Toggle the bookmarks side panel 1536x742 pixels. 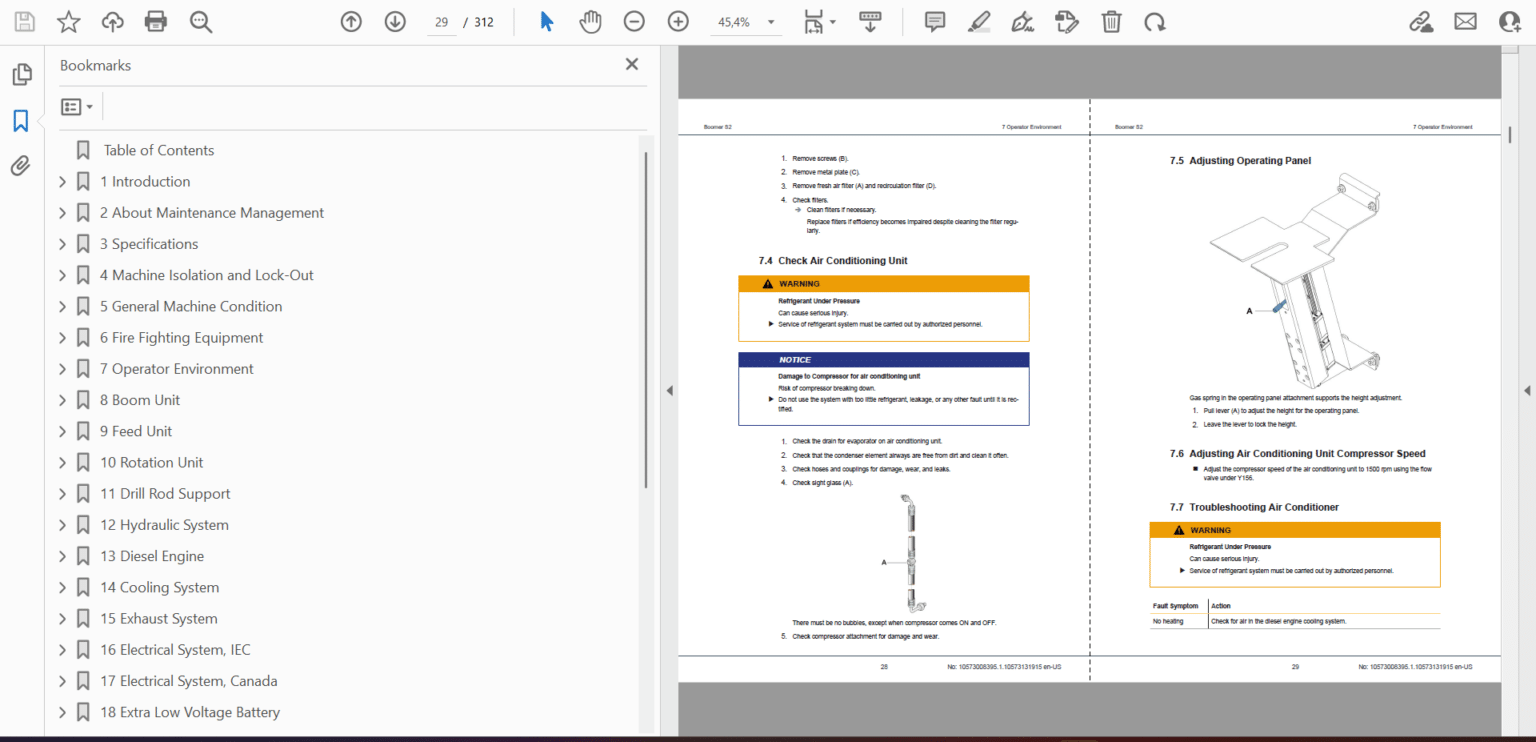pos(21,121)
